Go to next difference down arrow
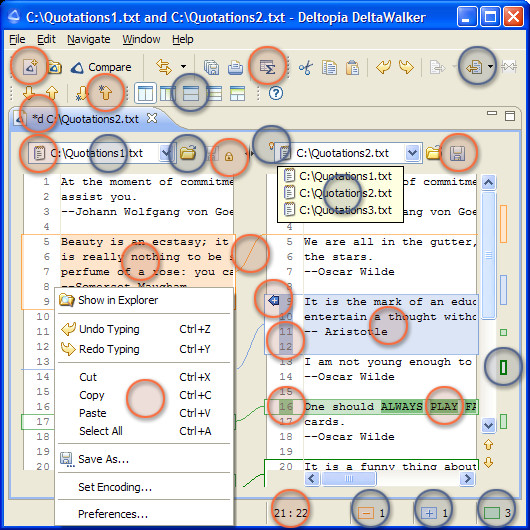 pyautogui.click(x=29, y=93)
